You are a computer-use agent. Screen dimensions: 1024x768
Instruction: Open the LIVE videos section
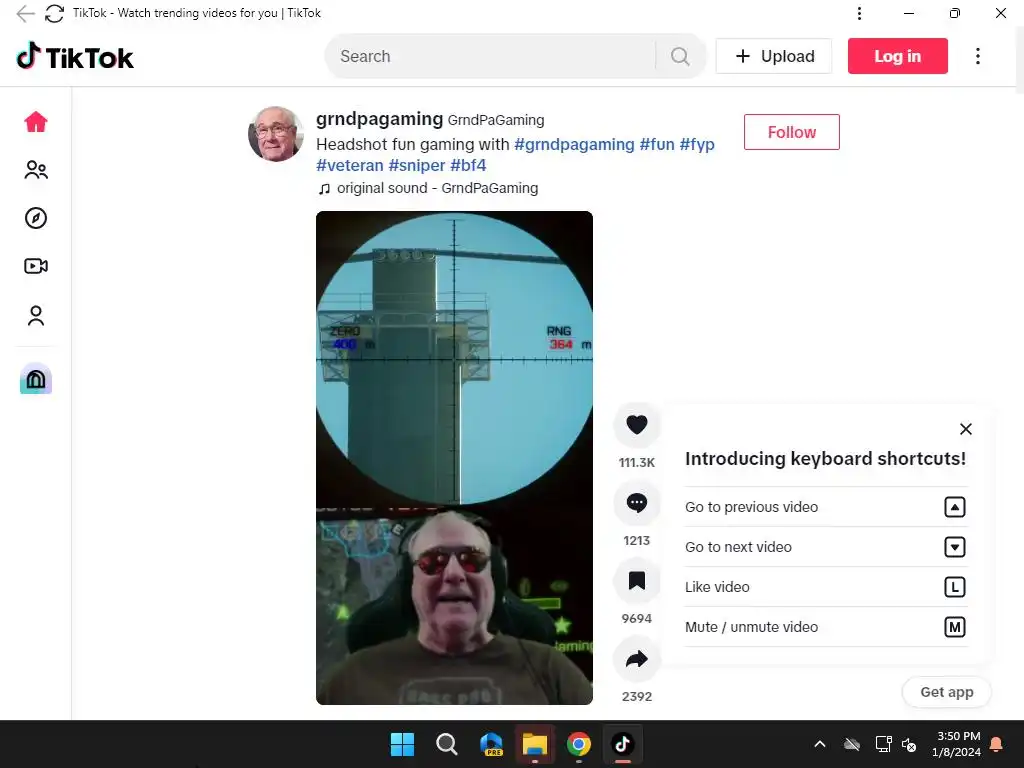click(x=36, y=266)
